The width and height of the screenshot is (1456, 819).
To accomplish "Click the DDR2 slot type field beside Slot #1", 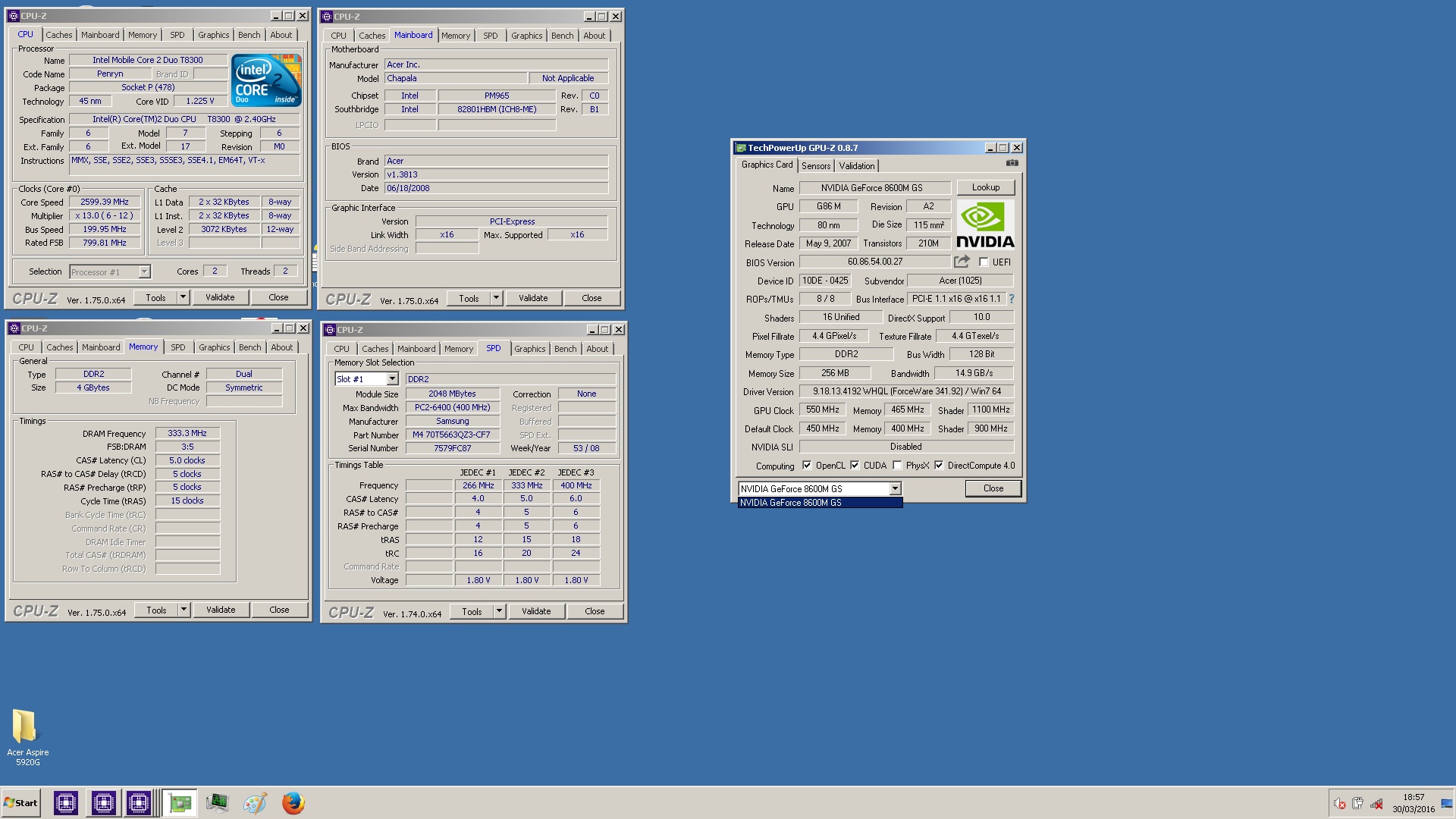I will [x=510, y=379].
